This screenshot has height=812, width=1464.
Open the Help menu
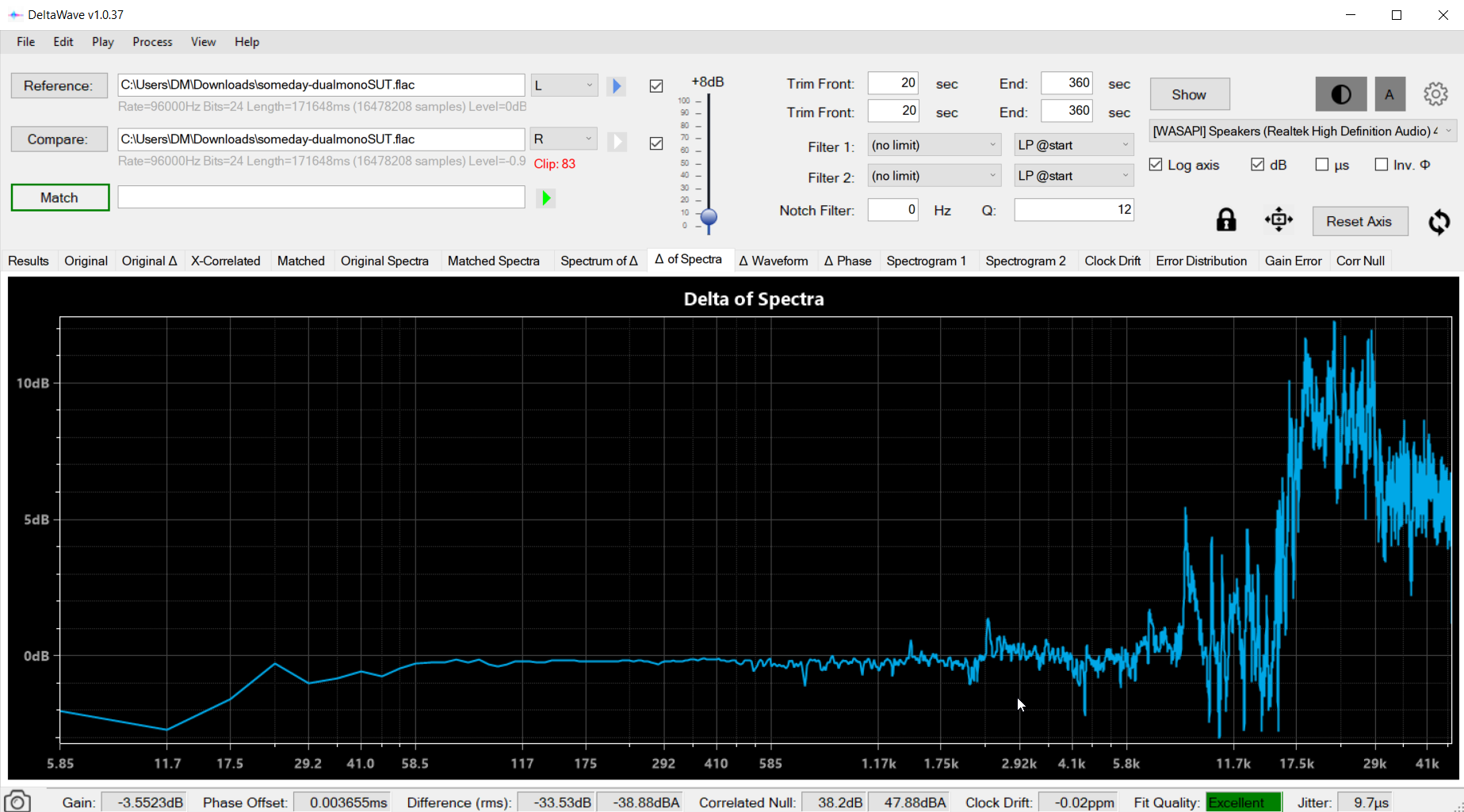[247, 42]
